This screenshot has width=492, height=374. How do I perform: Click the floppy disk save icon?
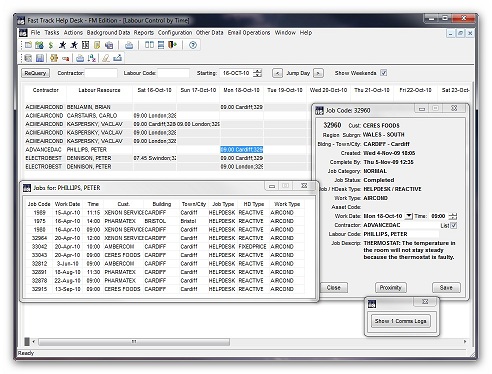40,58
